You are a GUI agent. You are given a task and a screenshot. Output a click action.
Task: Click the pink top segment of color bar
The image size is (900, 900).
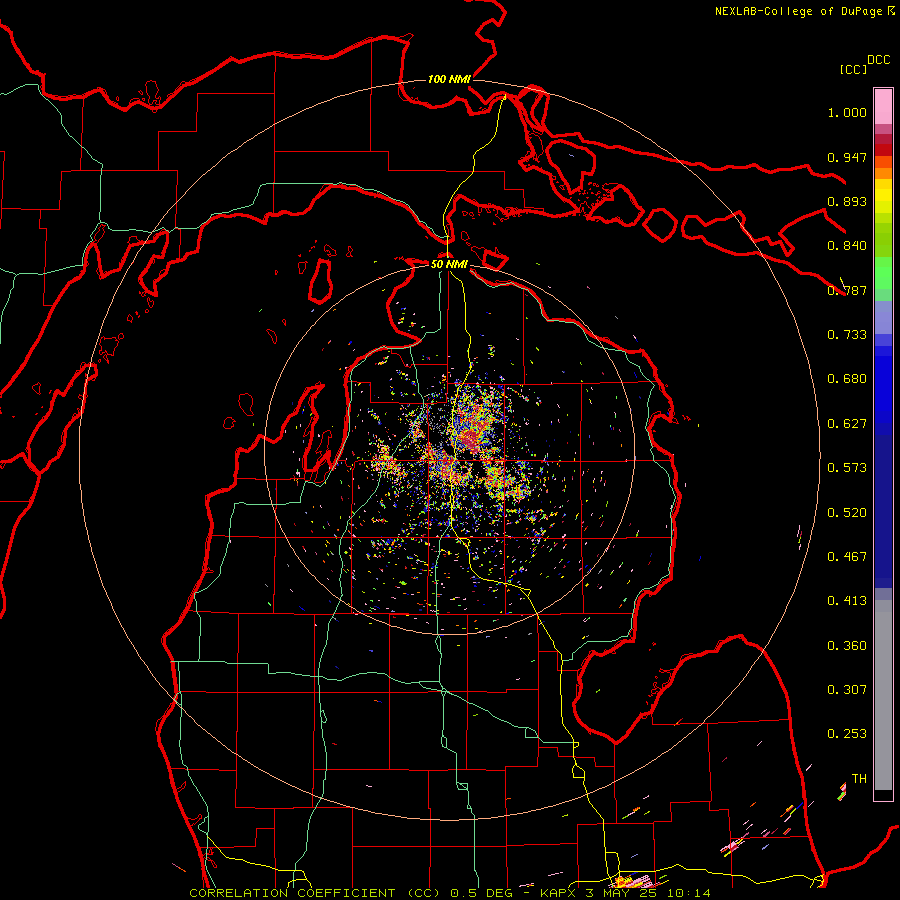tap(883, 106)
